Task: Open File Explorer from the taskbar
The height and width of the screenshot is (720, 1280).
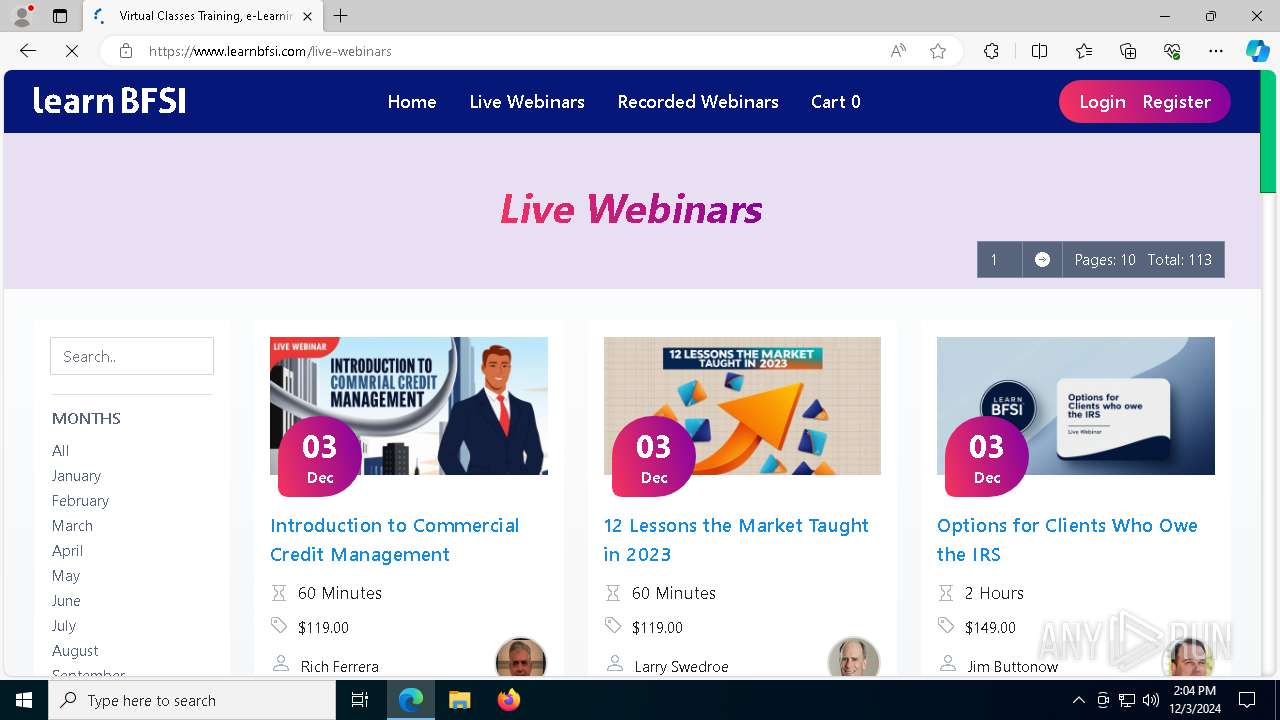Action: pyautogui.click(x=459, y=700)
